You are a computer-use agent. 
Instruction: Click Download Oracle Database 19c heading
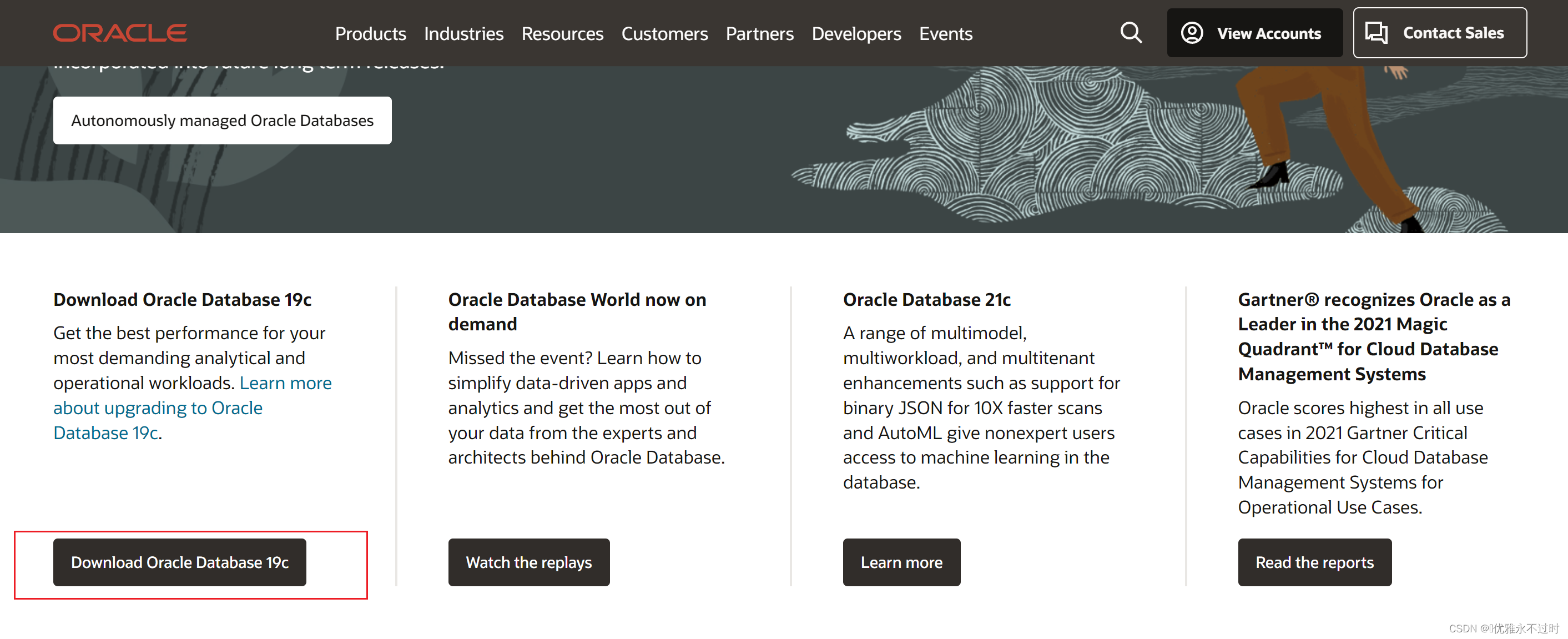(183, 299)
